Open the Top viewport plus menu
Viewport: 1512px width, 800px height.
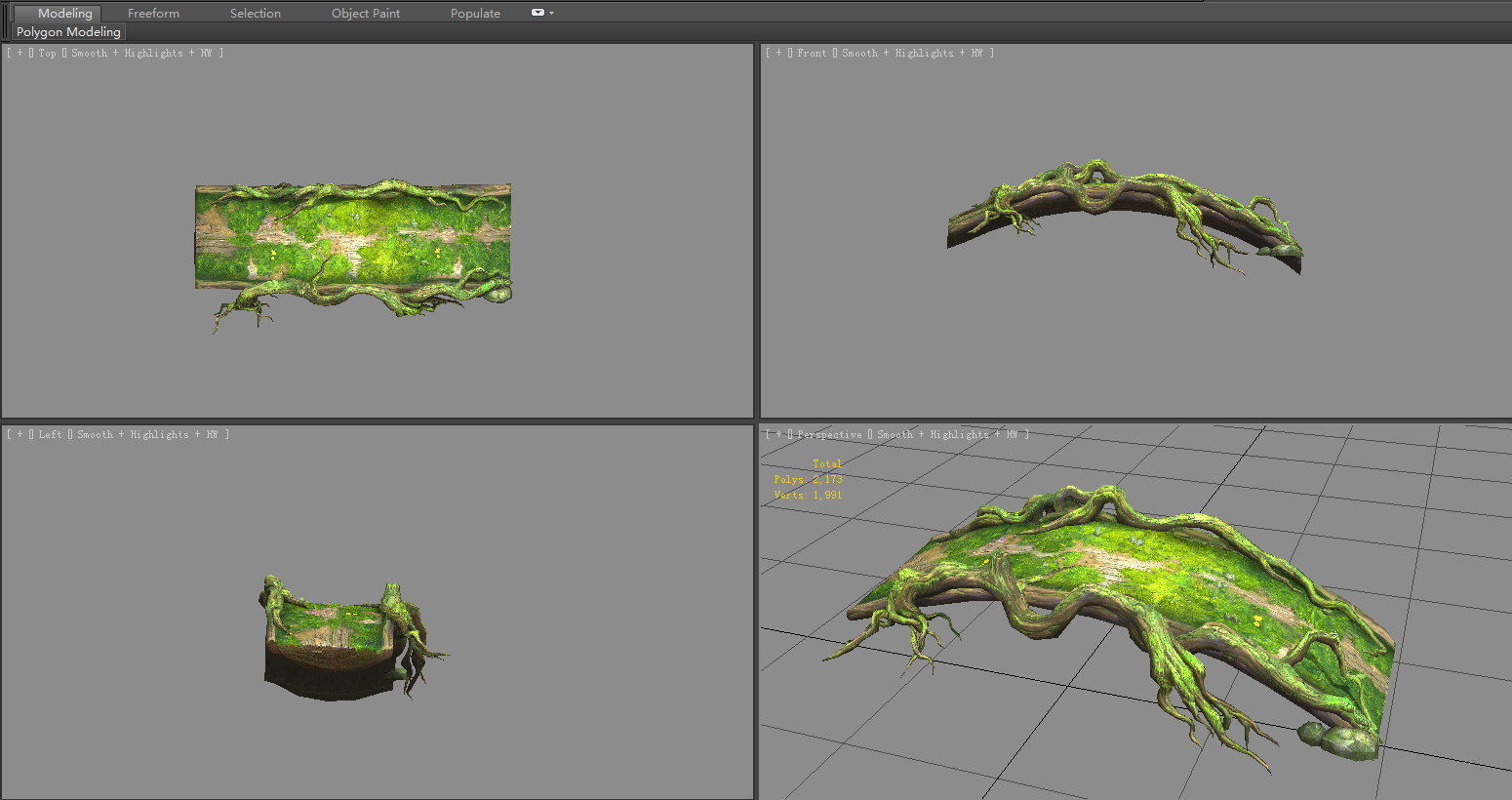20,53
